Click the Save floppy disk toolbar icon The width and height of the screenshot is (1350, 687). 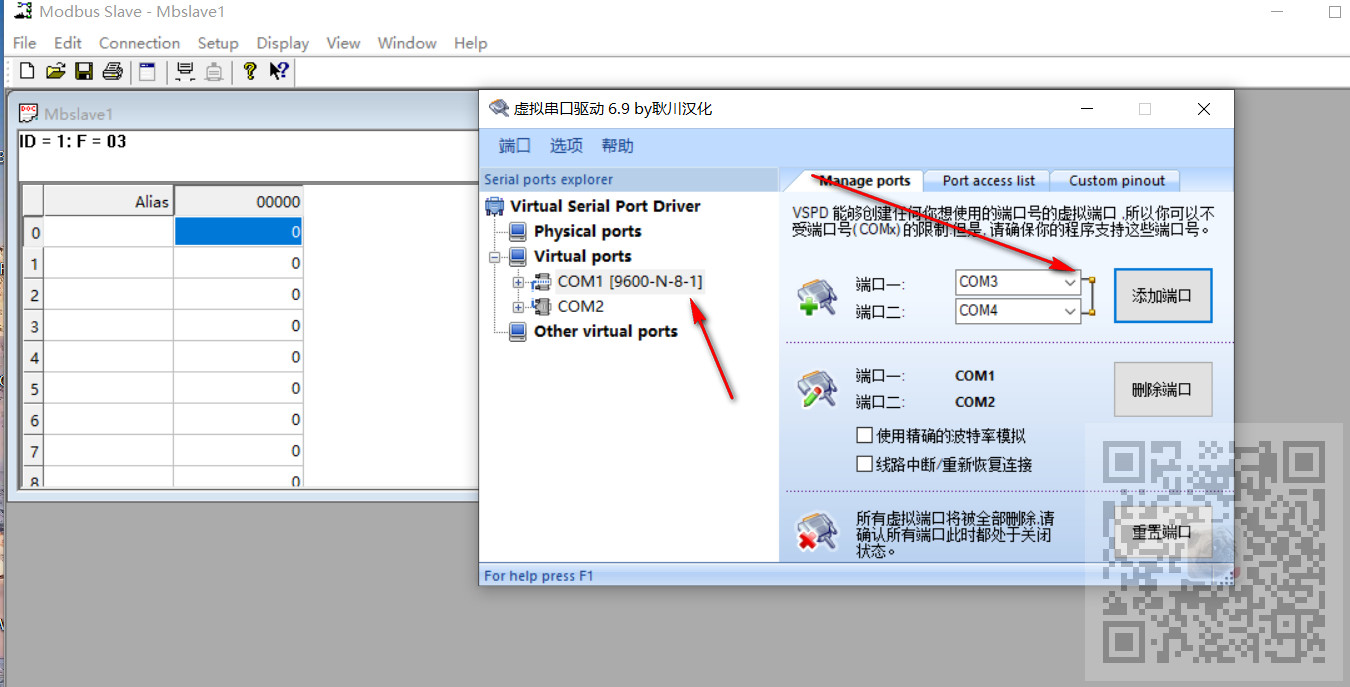(x=84, y=71)
